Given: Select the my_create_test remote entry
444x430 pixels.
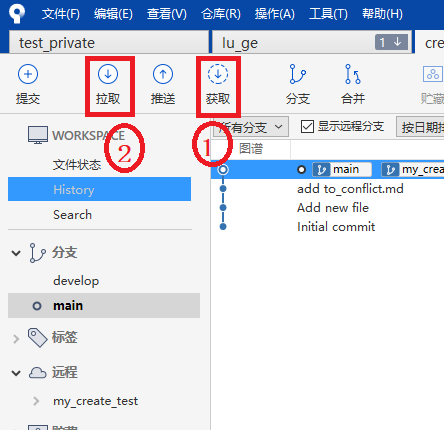Looking at the screenshot, I should (95, 401).
